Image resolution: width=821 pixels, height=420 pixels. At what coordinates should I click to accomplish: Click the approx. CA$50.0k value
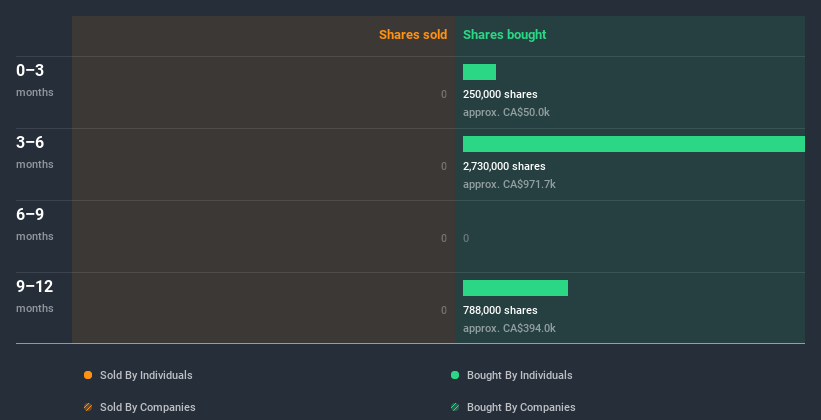(506, 112)
